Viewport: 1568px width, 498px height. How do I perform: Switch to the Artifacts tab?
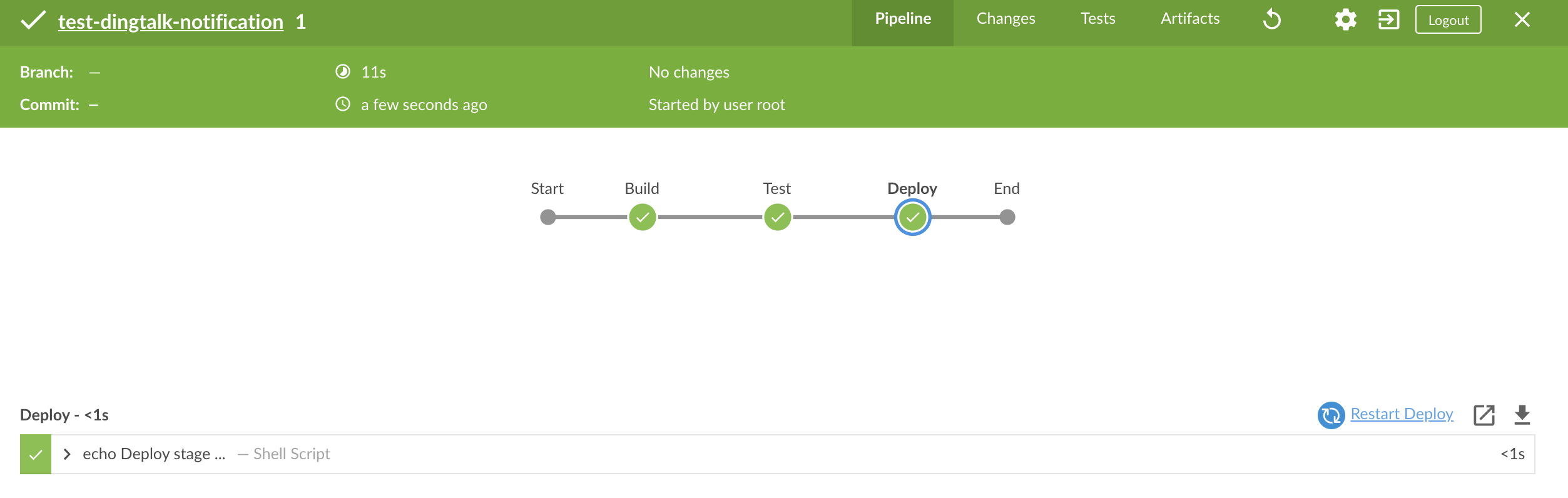click(1189, 19)
